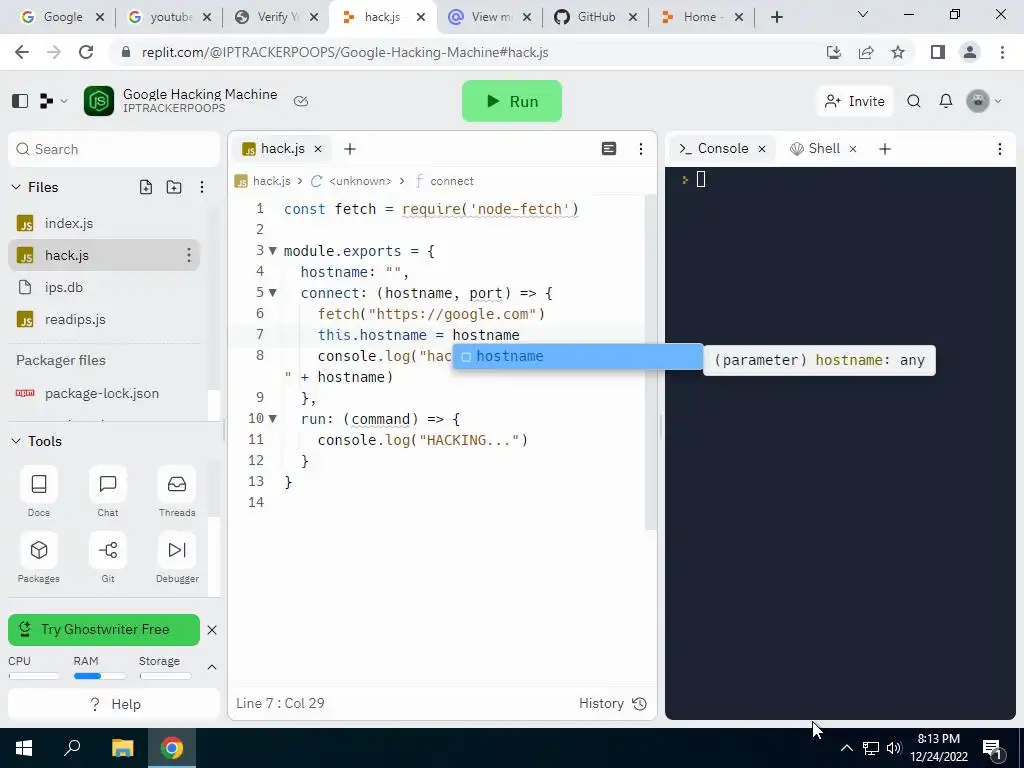1024x768 pixels.
Task: Bookmark this page star icon
Action: click(x=898, y=52)
